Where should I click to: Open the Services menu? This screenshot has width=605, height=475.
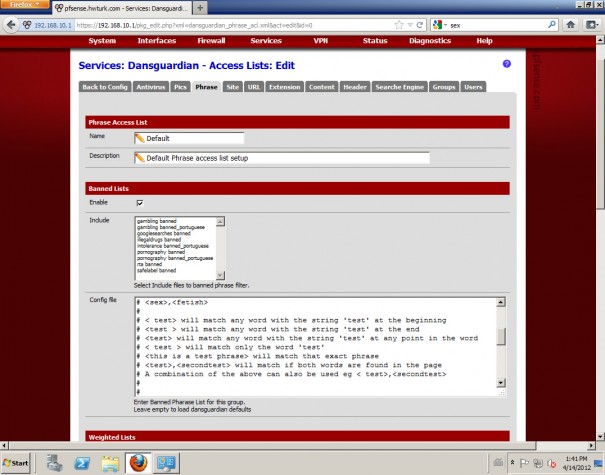[x=266, y=41]
